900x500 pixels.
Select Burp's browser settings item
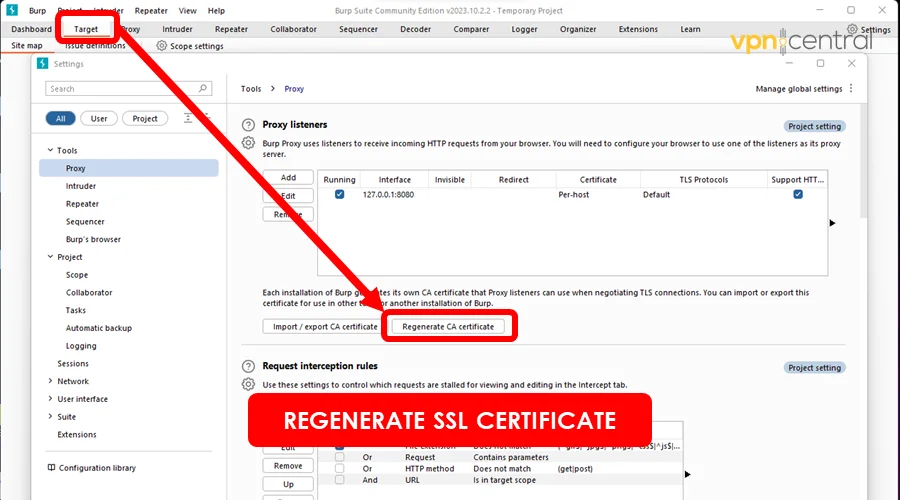coord(93,239)
